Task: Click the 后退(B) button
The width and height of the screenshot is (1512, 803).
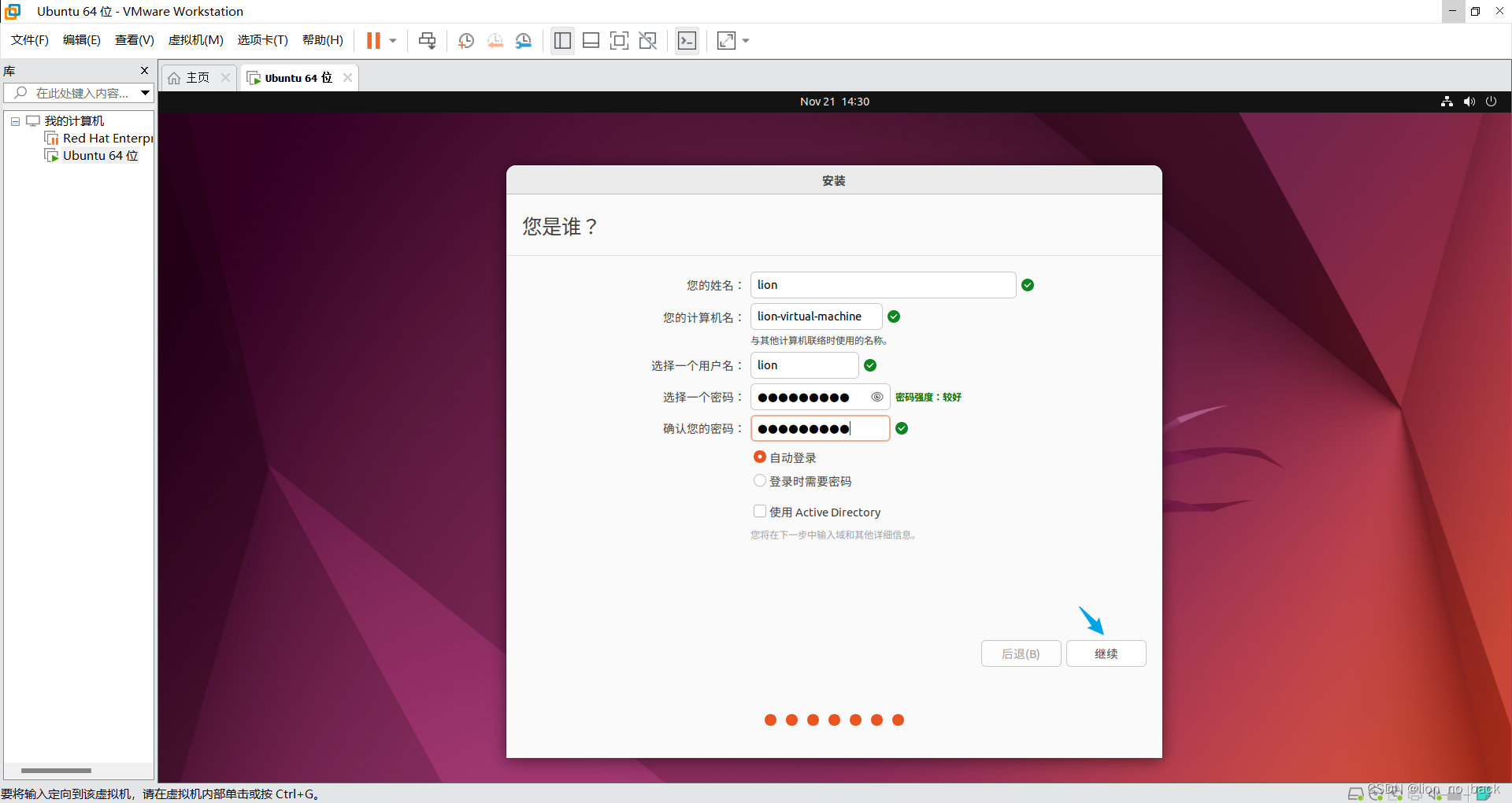Action: (x=1021, y=653)
